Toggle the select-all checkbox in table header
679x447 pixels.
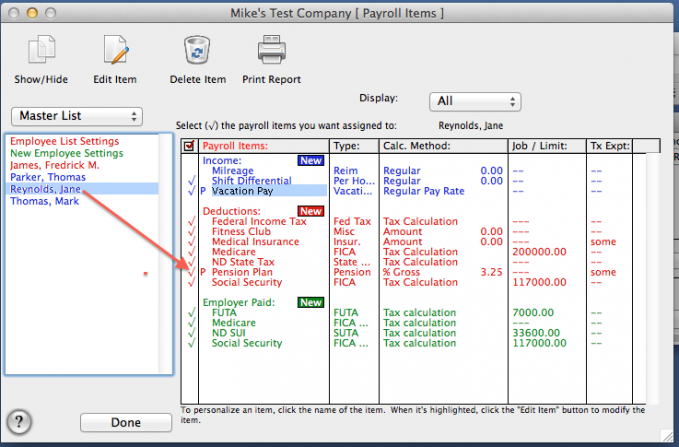(x=189, y=146)
